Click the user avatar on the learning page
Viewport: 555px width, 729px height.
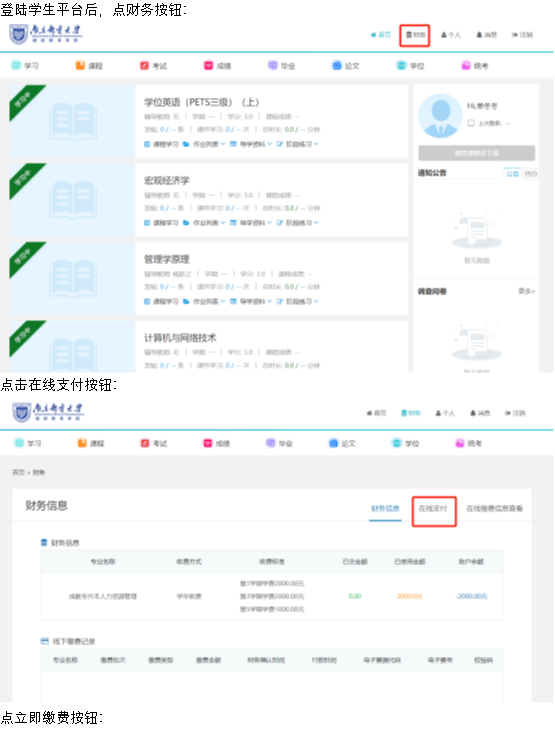point(440,116)
